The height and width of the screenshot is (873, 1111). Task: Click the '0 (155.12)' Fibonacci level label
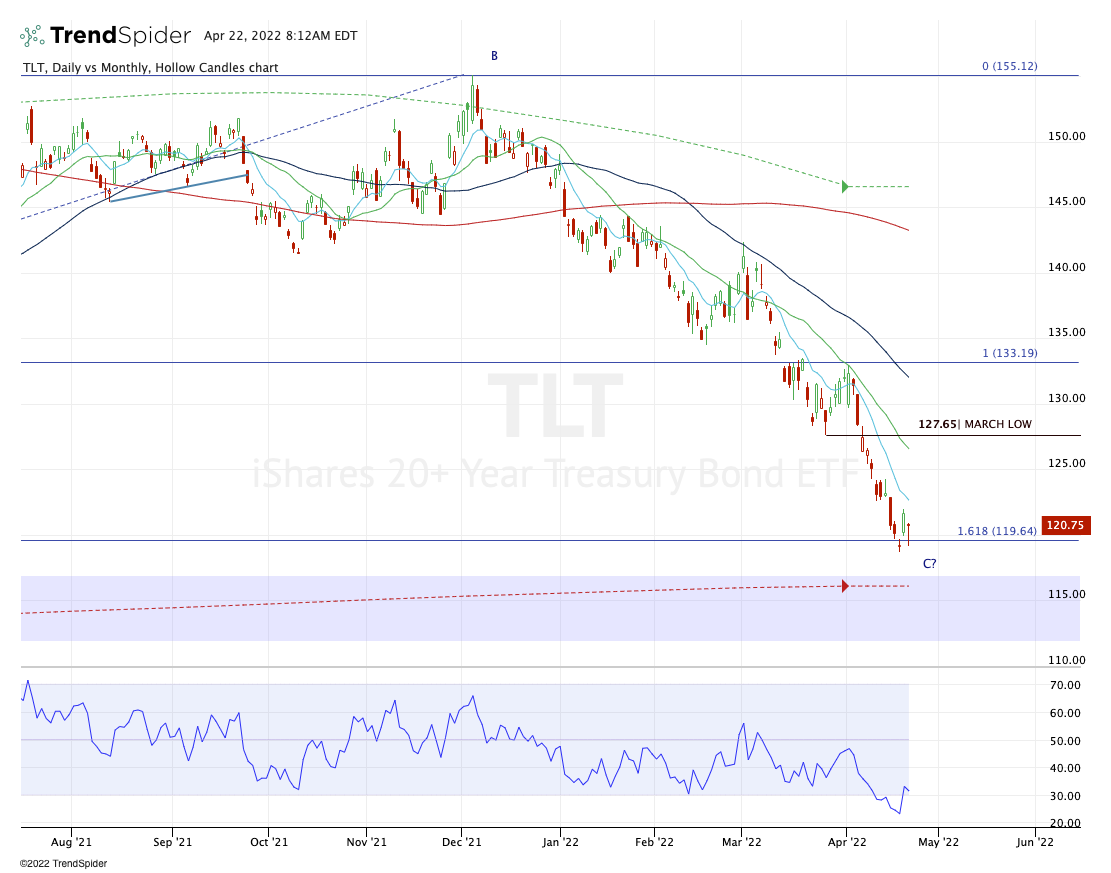(x=1010, y=66)
